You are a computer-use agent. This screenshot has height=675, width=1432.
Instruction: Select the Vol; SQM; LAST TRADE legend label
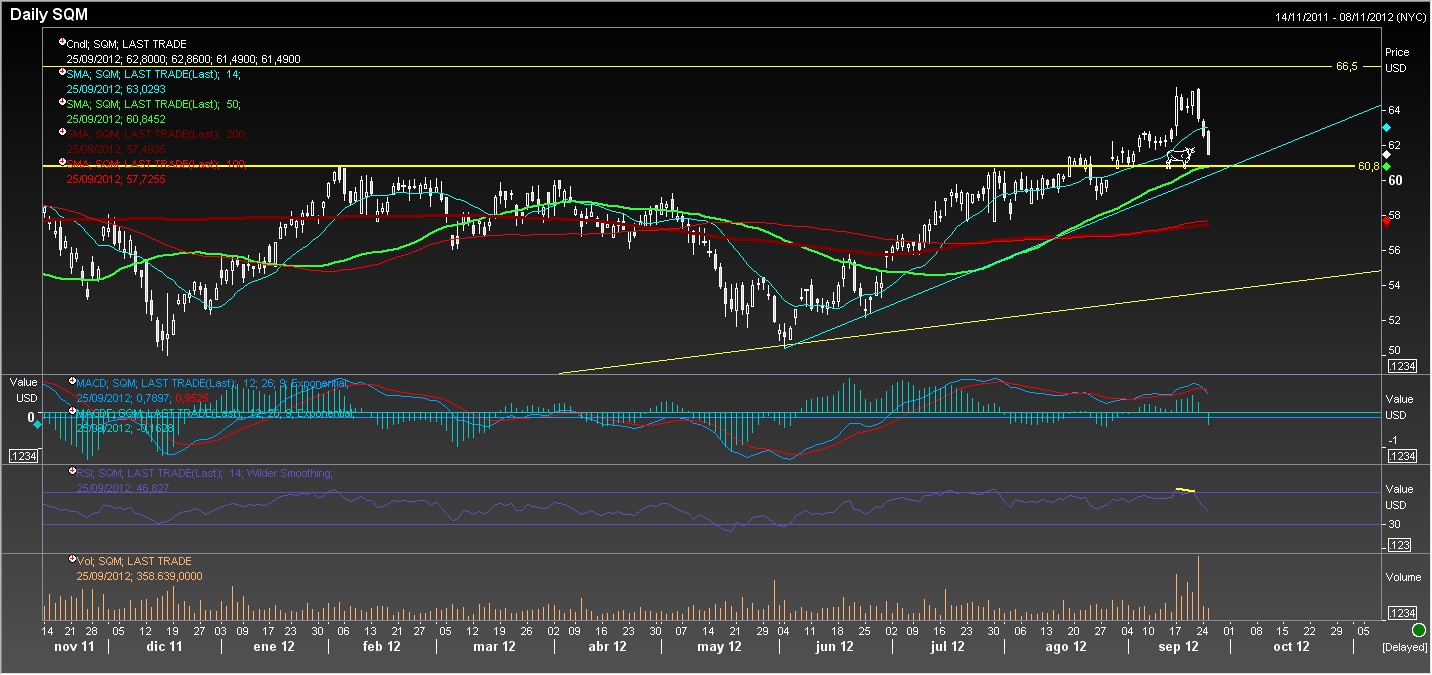(x=134, y=562)
